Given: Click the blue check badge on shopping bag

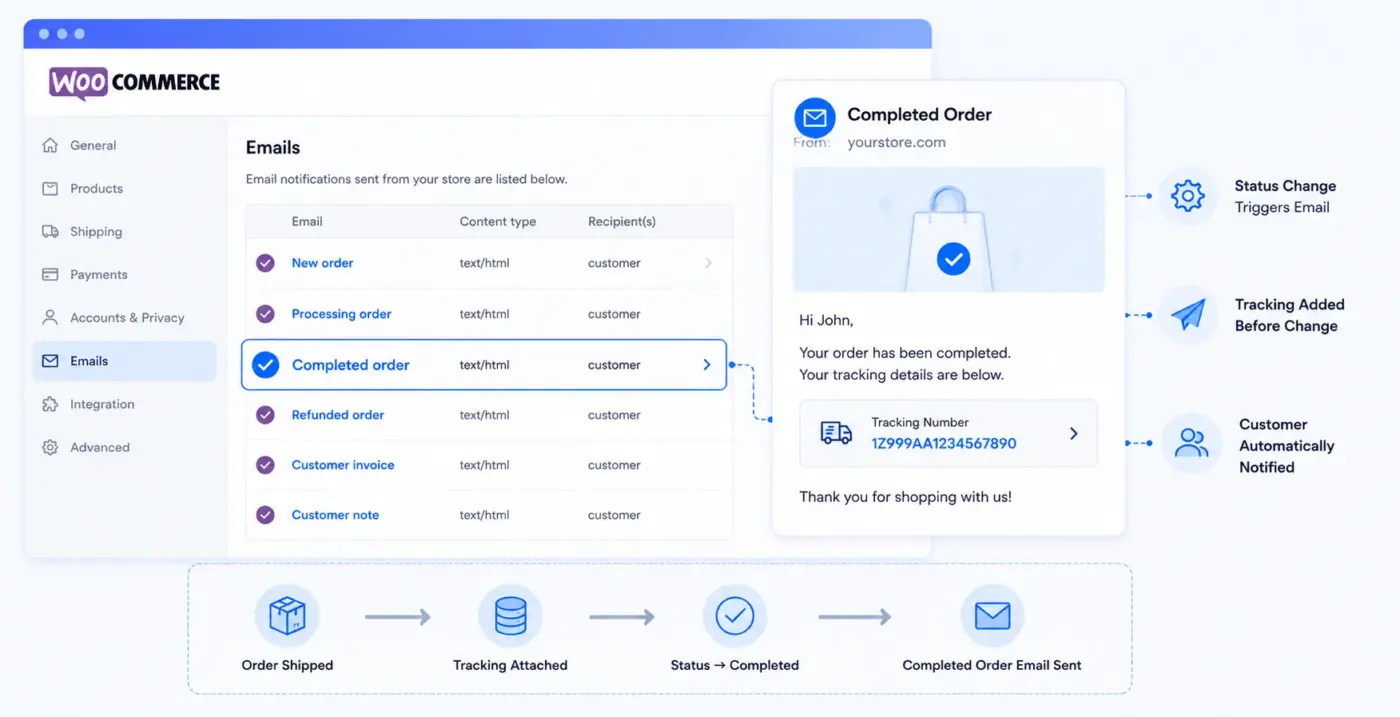Looking at the screenshot, I should tap(953, 260).
